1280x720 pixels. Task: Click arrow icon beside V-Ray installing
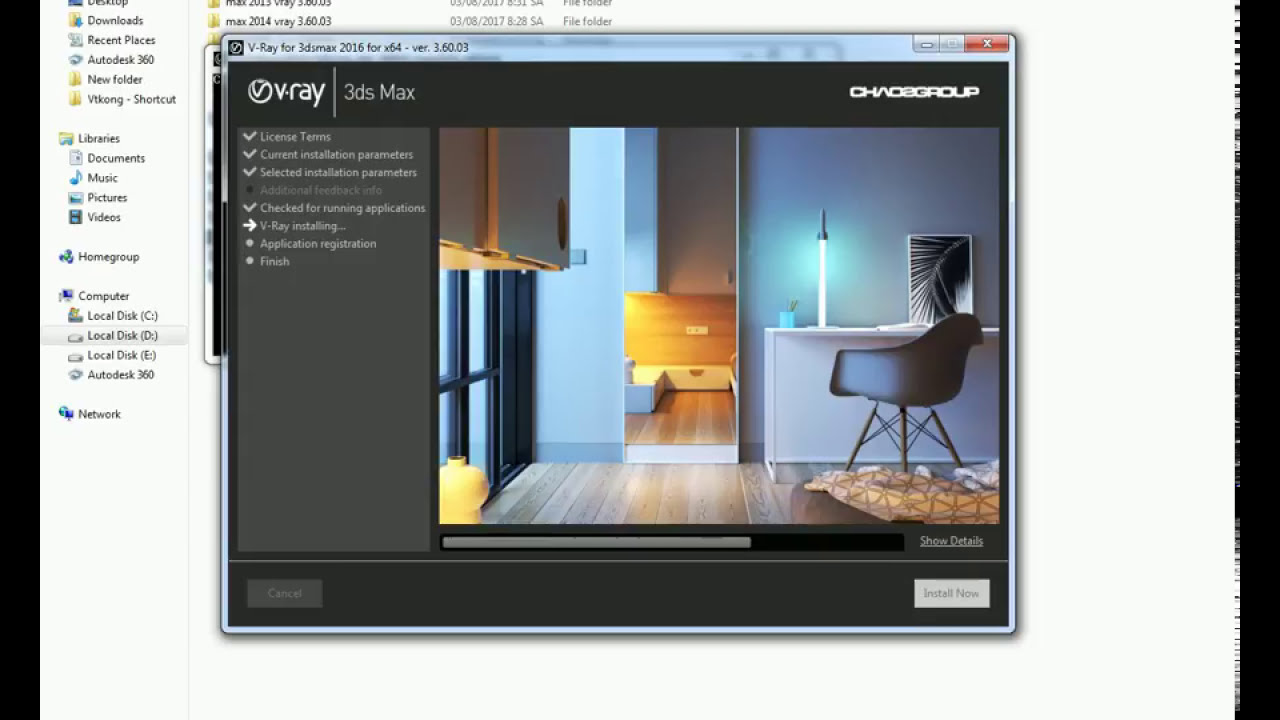point(250,226)
